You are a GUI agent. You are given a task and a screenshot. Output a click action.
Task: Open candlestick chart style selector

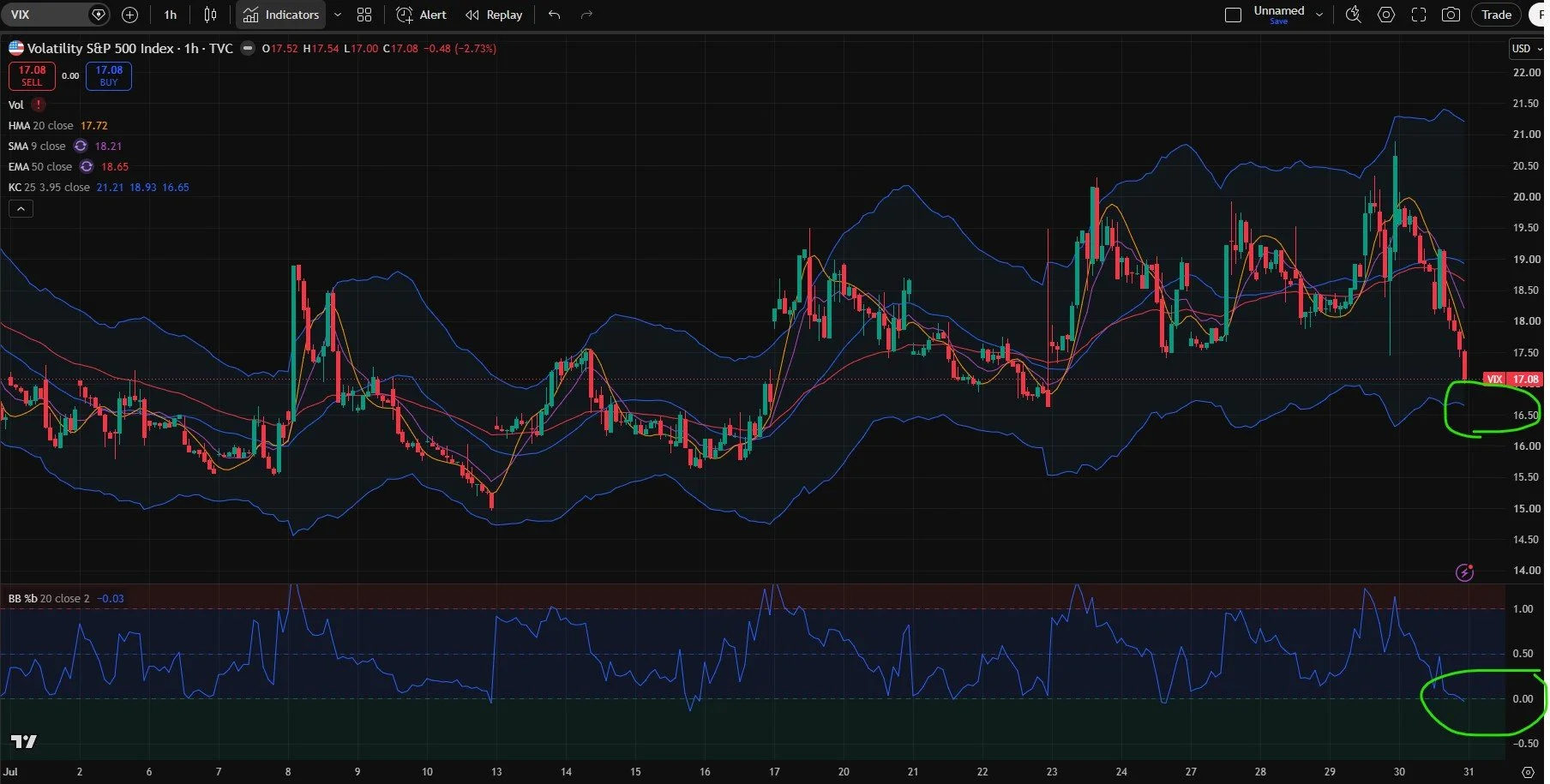click(210, 15)
